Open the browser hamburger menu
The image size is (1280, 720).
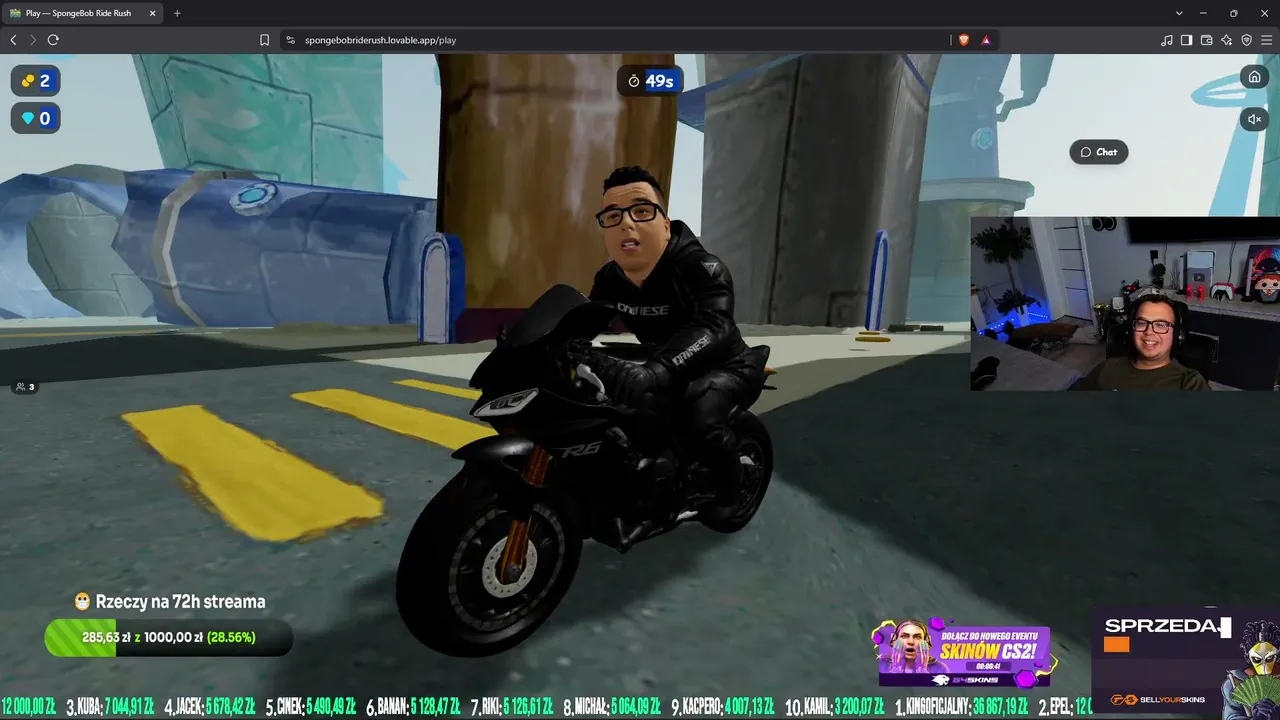tap(1266, 40)
